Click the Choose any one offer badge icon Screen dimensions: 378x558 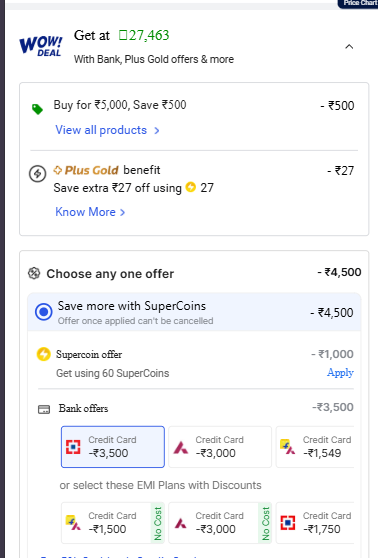pos(34,273)
